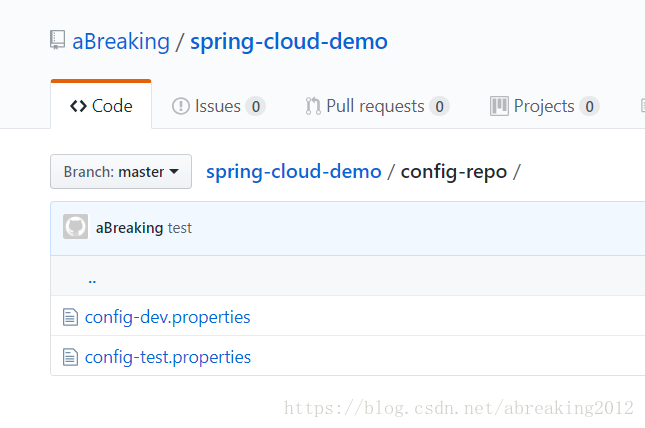Click the Pull requests merge icon

coord(313,106)
